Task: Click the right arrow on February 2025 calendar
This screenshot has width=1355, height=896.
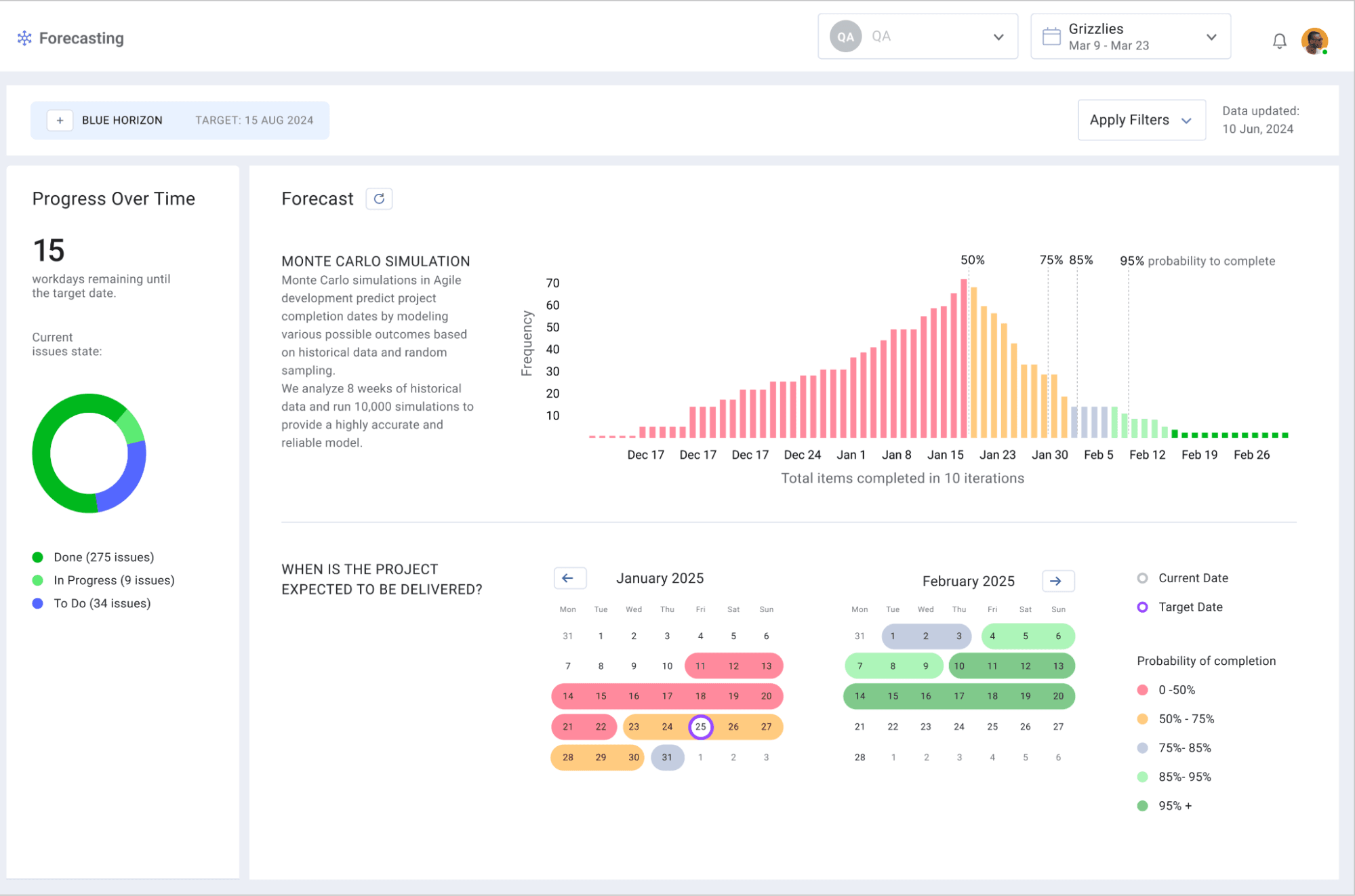Action: point(1056,579)
